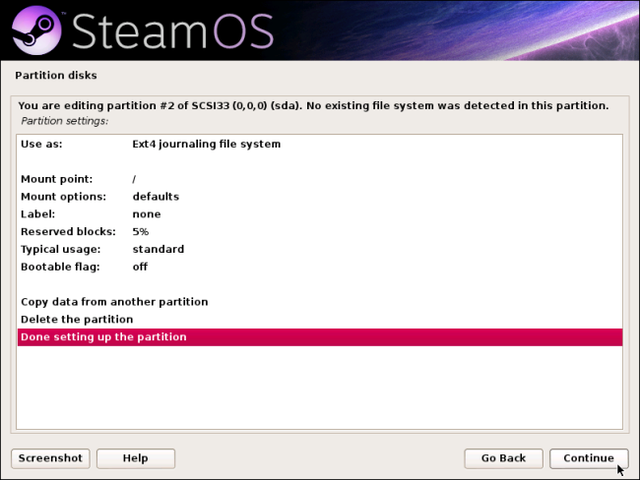Click the Steam logo in the banner

36,30
